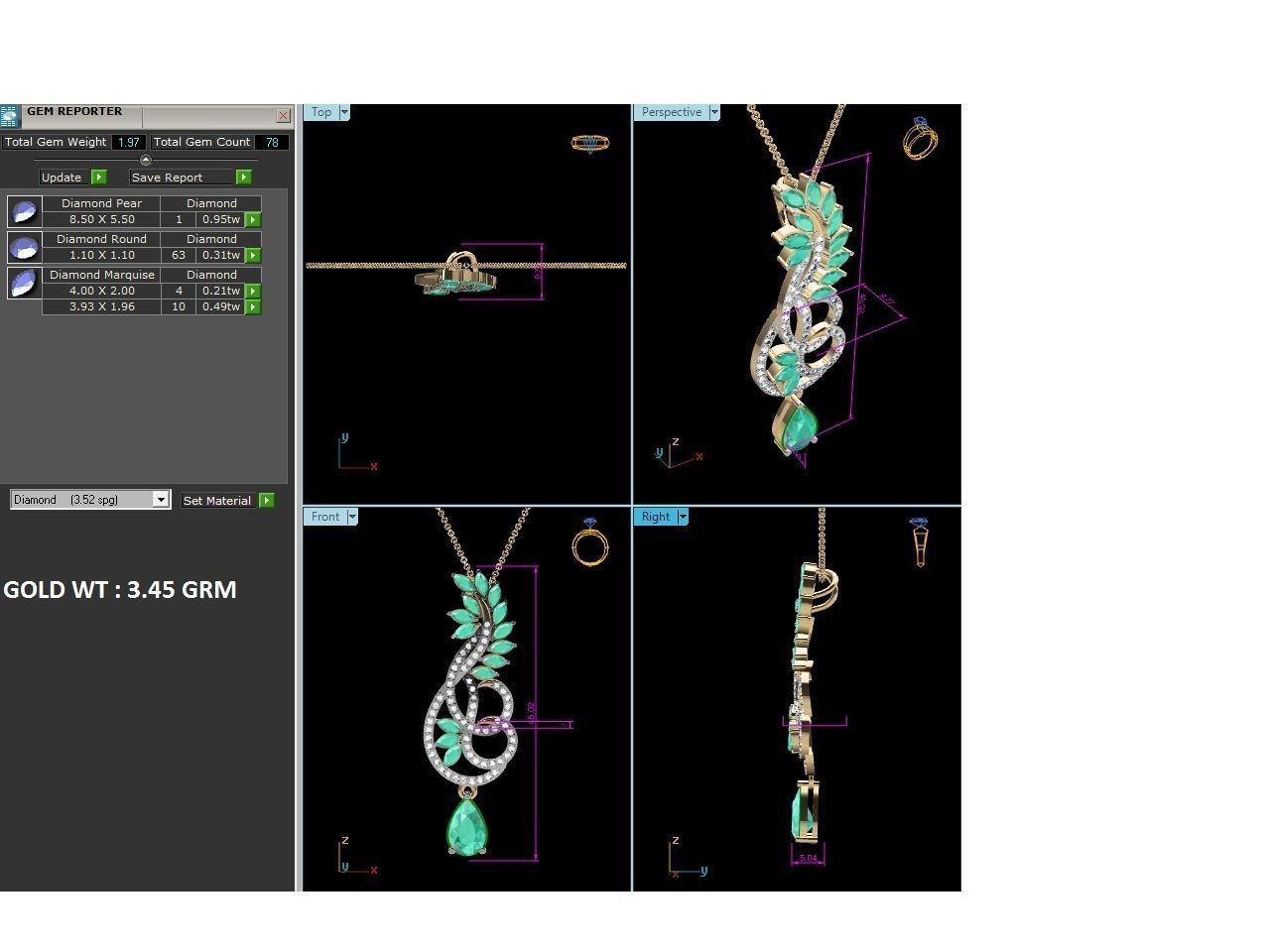Click the Save Report button
Viewport: 1270px width, 952px height.
(182, 178)
